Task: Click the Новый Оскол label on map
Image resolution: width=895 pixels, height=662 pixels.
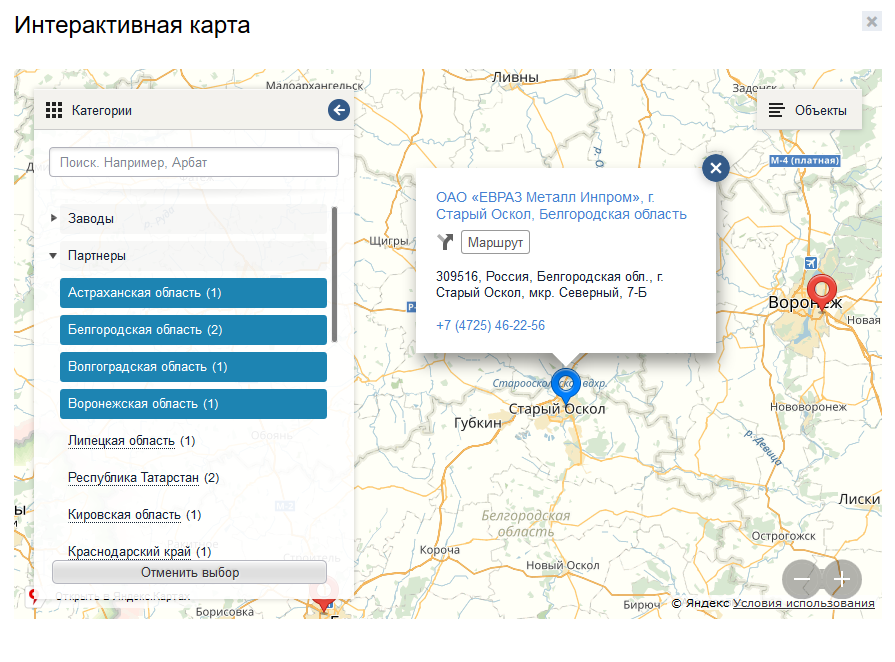Action: coord(563,565)
